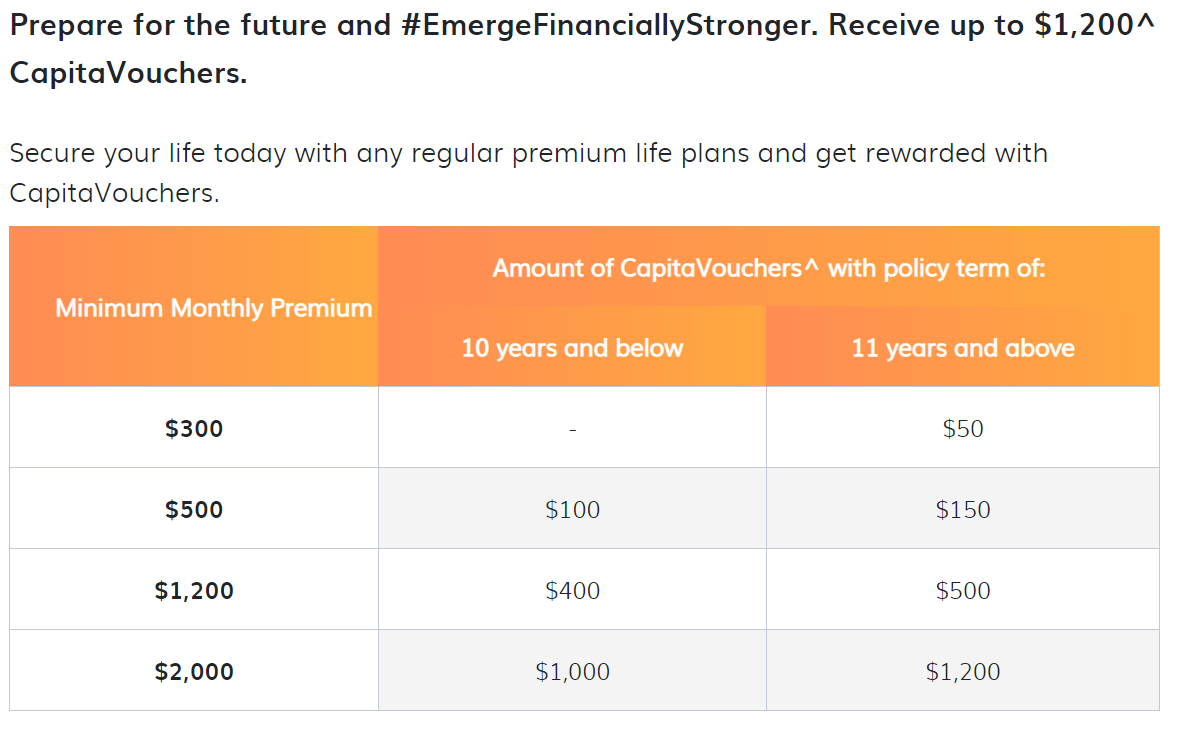Click the $1,200 premium row label
The height and width of the screenshot is (731, 1183).
pyautogui.click(x=194, y=590)
